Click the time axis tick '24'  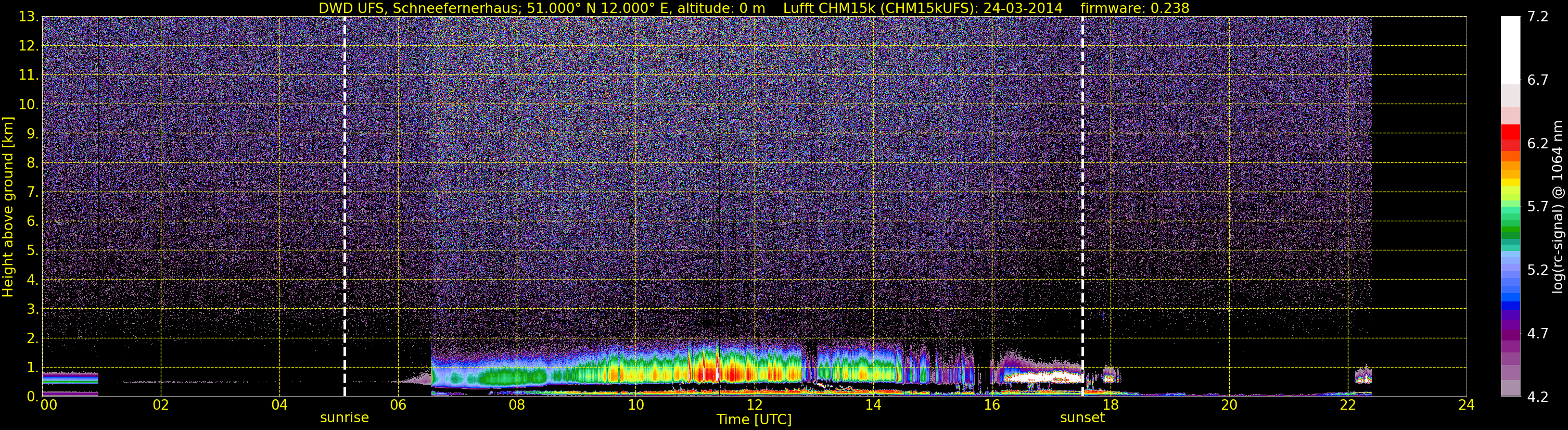[x=1467, y=405]
